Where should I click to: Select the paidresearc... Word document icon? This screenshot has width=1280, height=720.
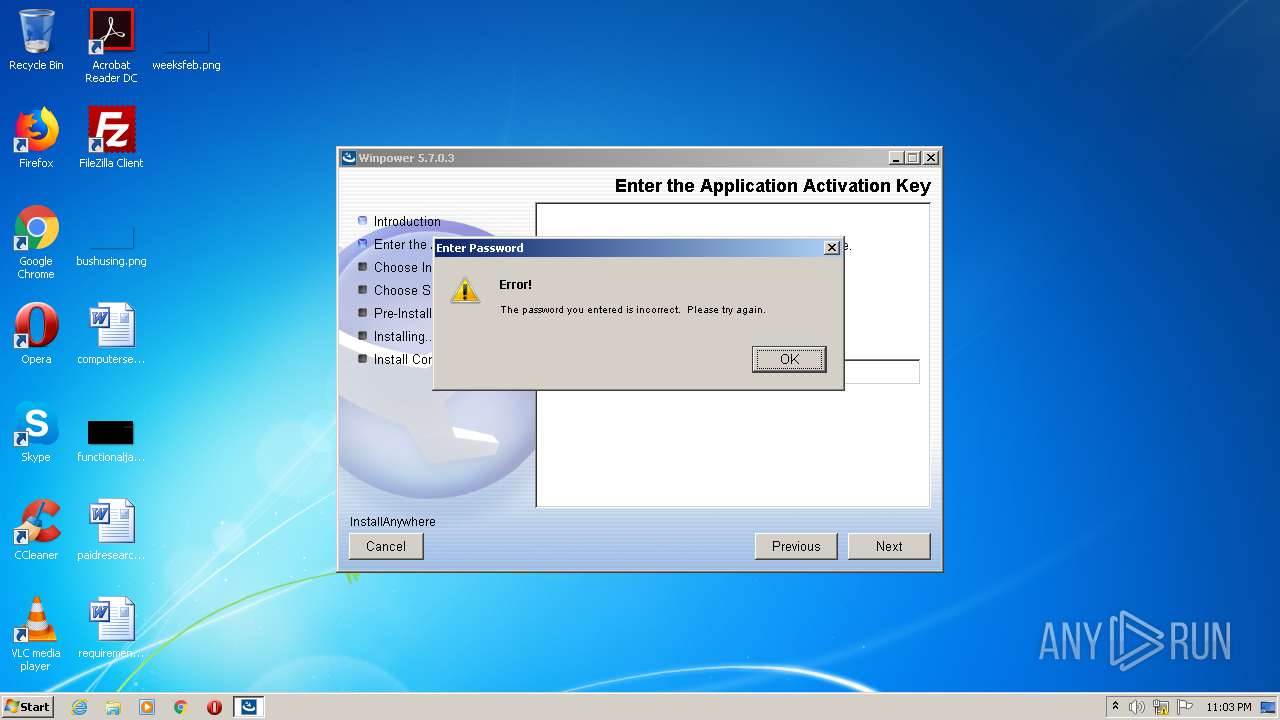111,530
